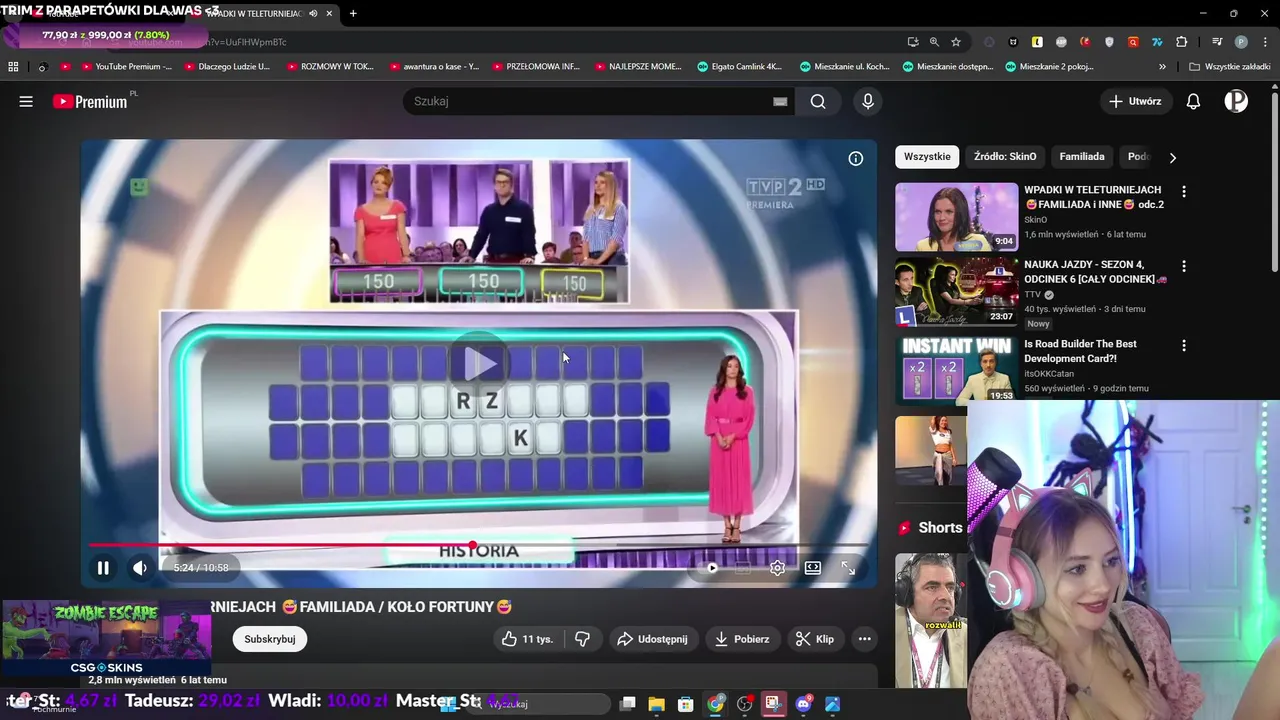The height and width of the screenshot is (720, 1280).
Task: Open the extensions puzzle icon
Action: point(1181,42)
